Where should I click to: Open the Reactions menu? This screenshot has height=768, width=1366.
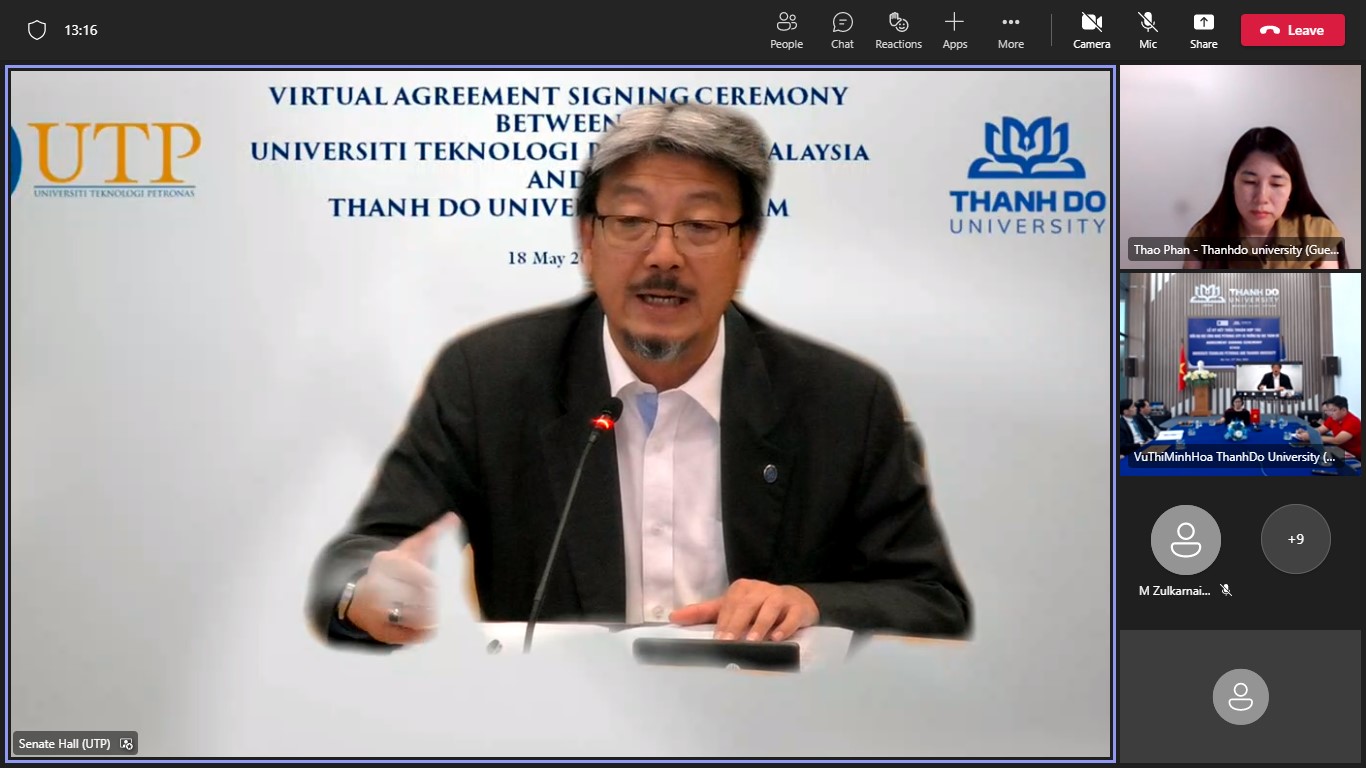click(898, 30)
